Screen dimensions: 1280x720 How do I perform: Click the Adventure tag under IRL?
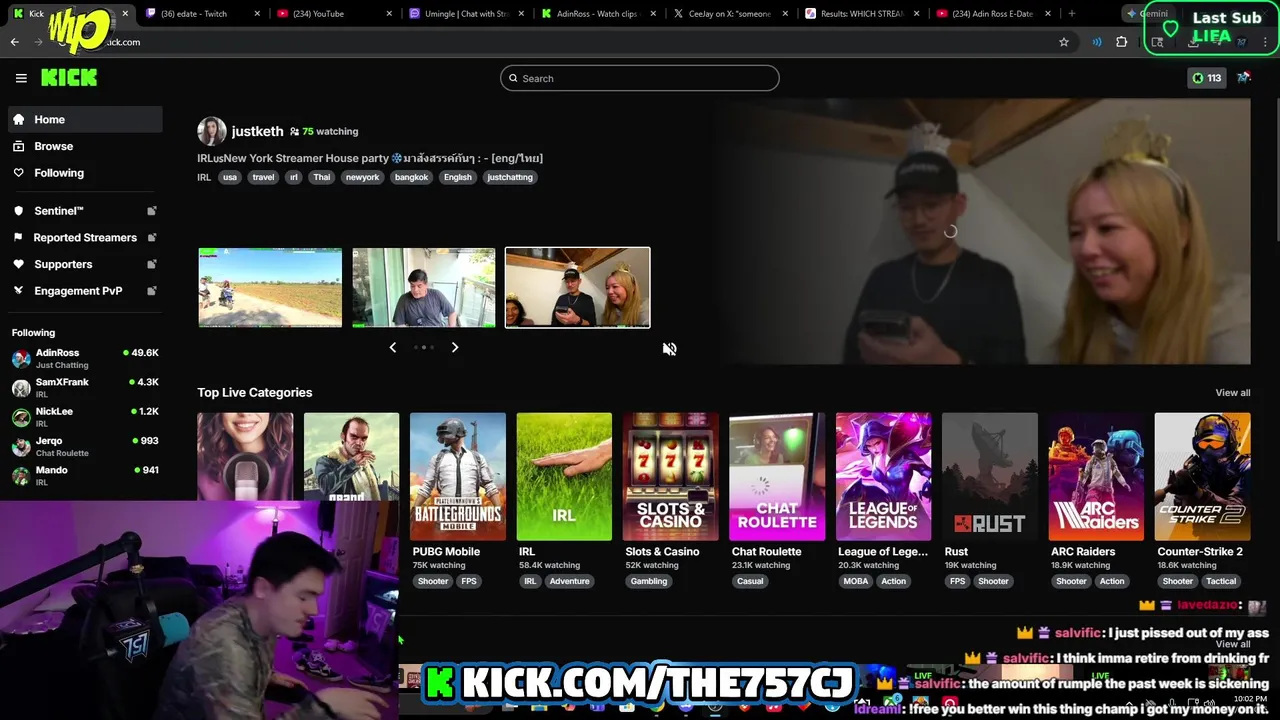pyautogui.click(x=570, y=581)
